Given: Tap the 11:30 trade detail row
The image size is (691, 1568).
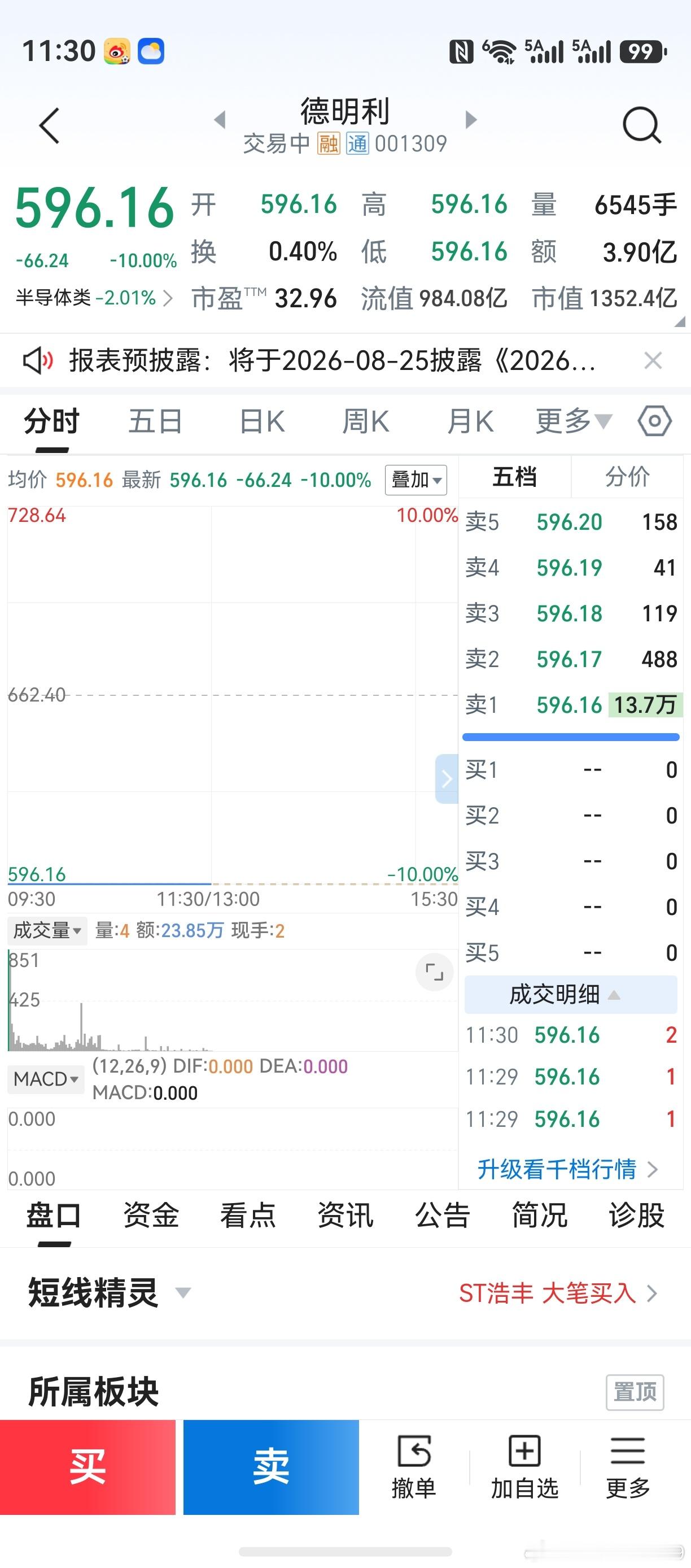Looking at the screenshot, I should point(571,1035).
